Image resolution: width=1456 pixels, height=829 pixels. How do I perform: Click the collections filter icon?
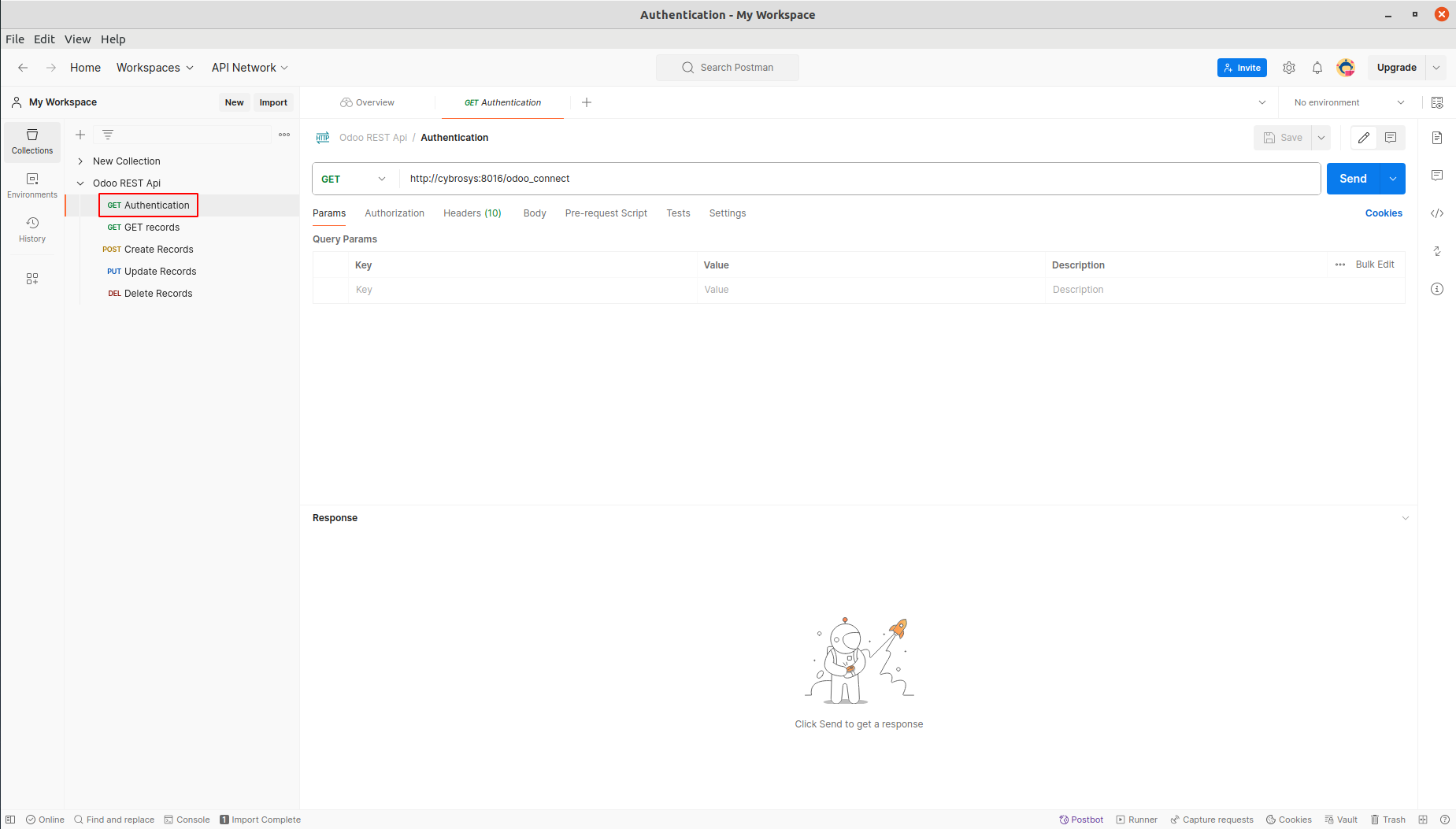108,135
